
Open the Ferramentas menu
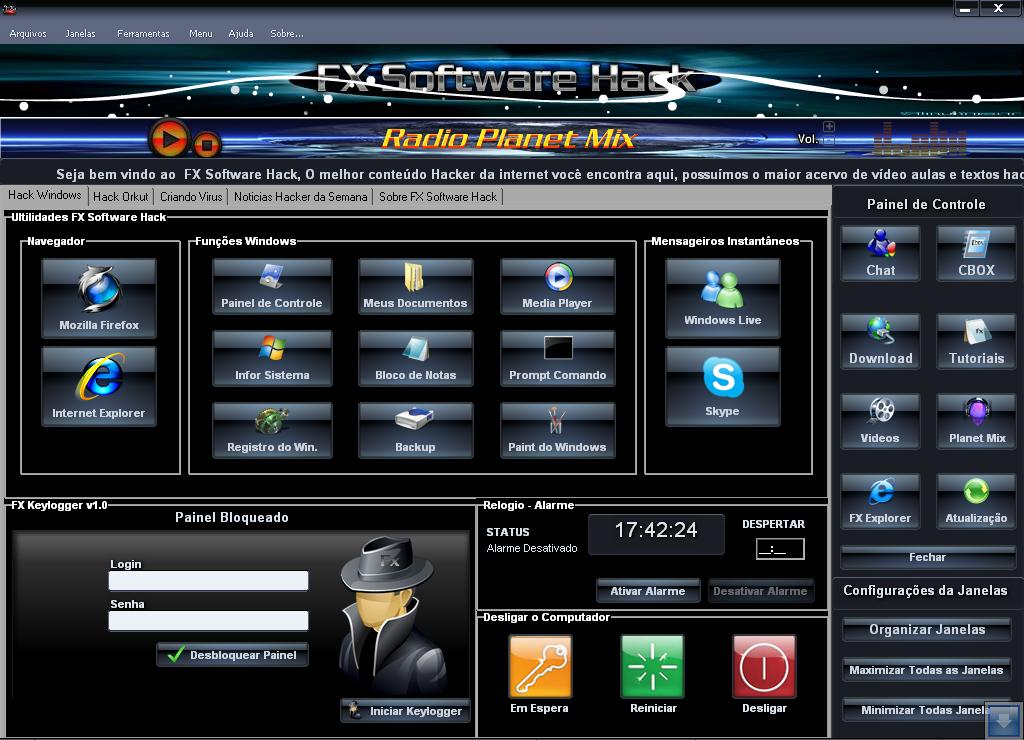pyautogui.click(x=143, y=33)
